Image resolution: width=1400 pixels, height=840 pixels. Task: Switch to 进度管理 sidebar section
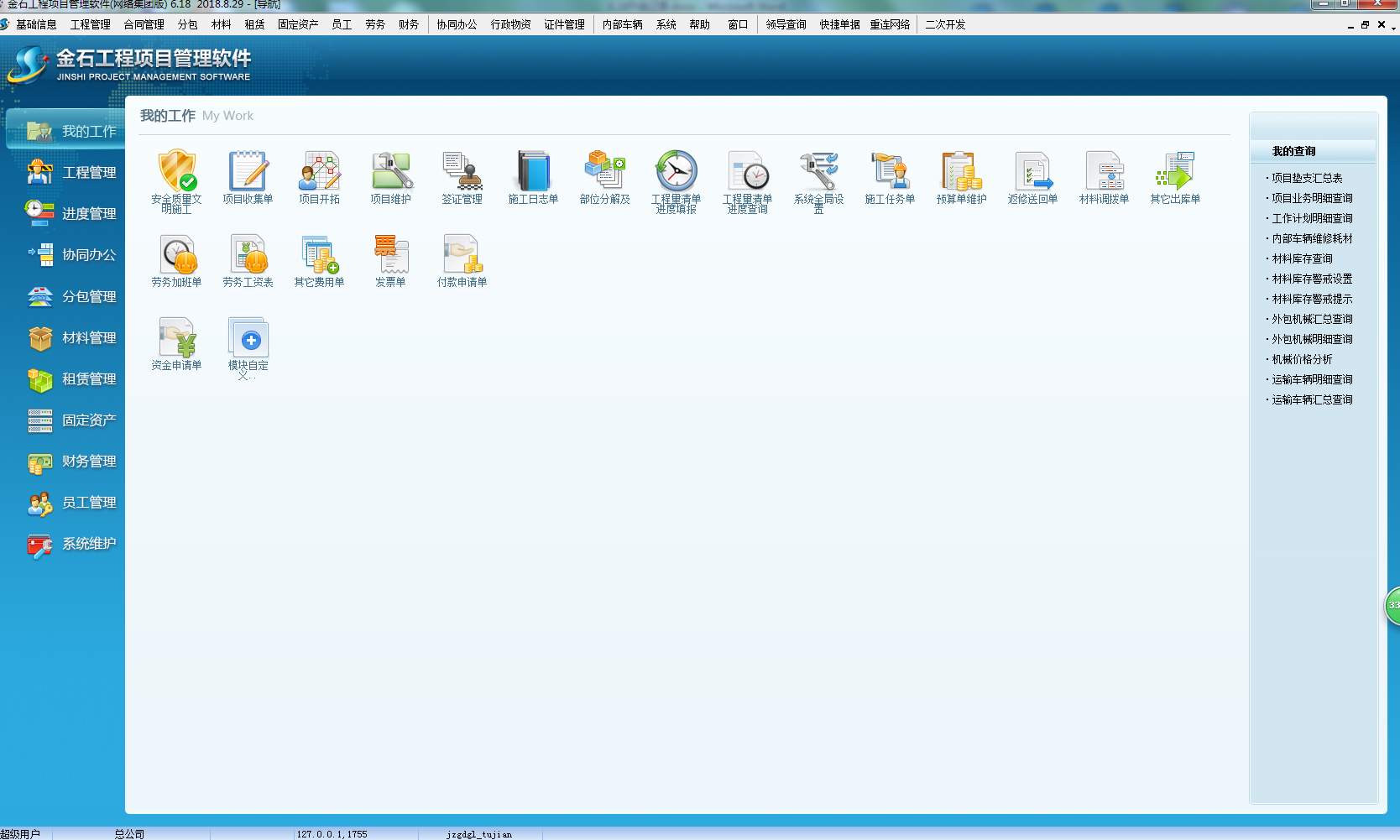tap(72, 213)
